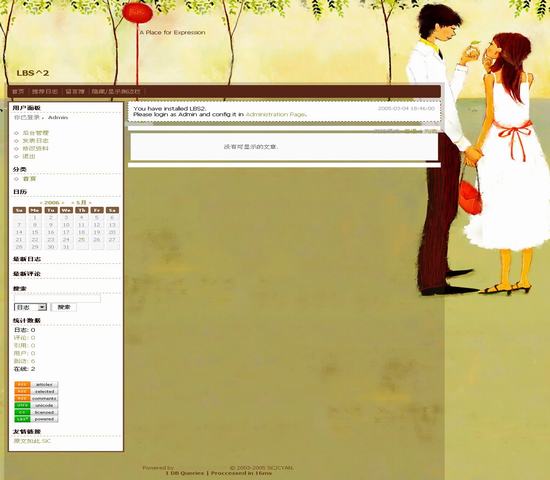Click the 统计数据 heading
The height and width of the screenshot is (480, 550).
pos(27,320)
